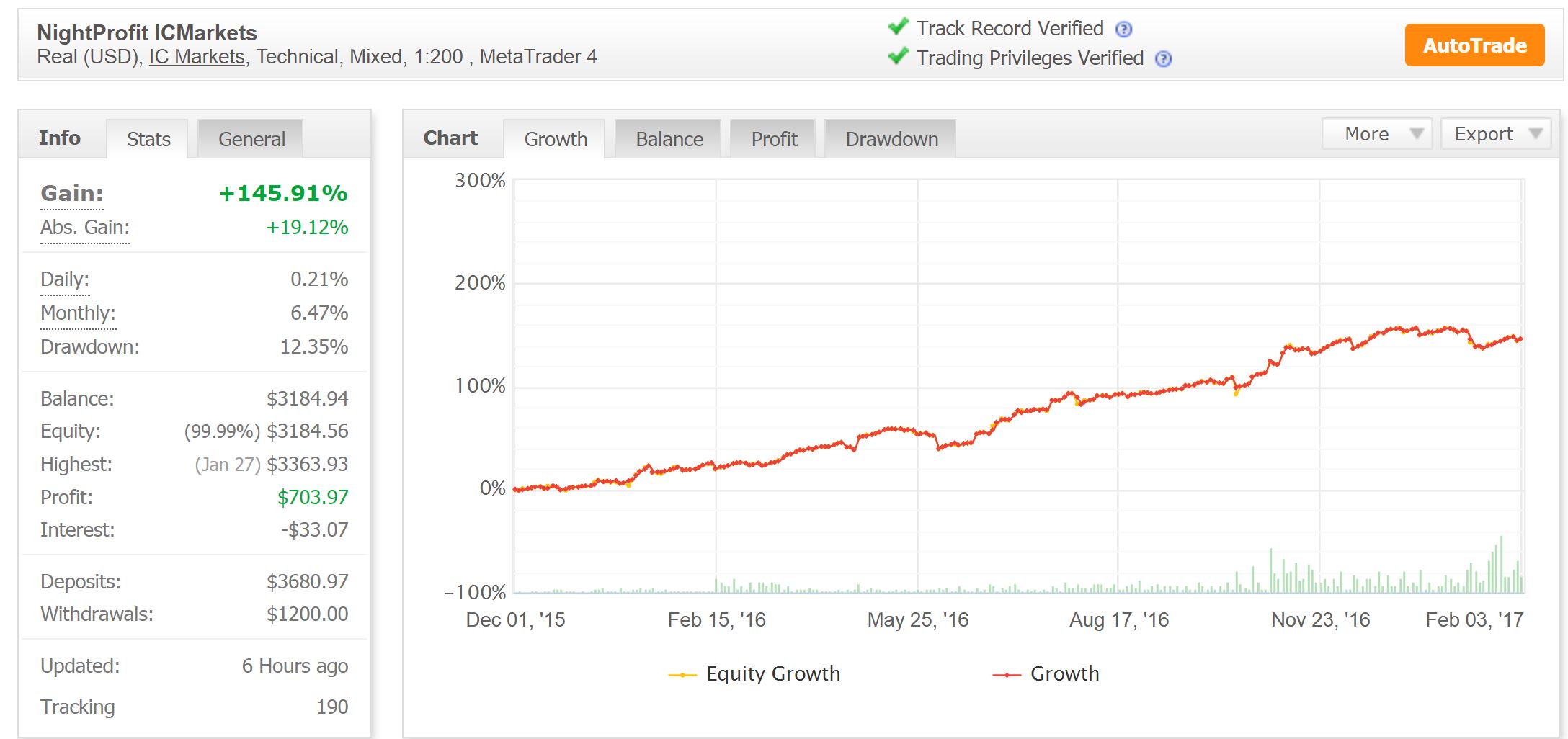Click the $3184.94 balance value
The width and height of the screenshot is (1568, 739).
[308, 399]
